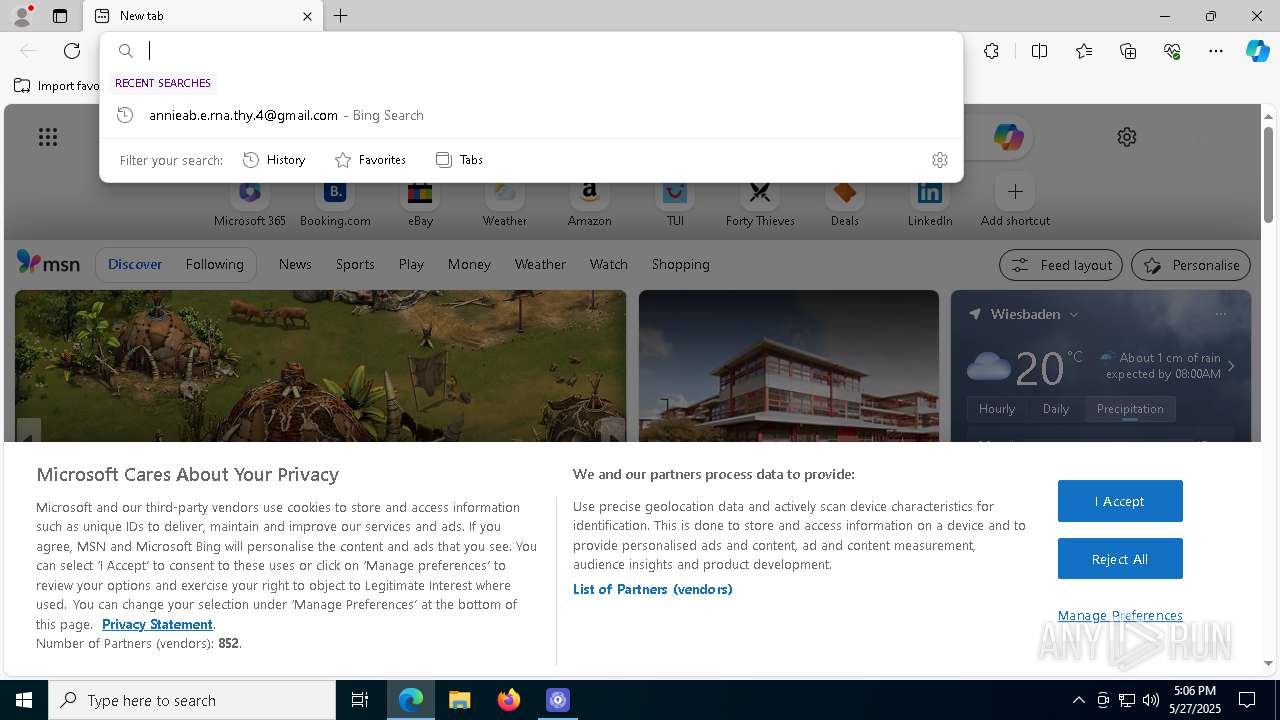Image resolution: width=1280 pixels, height=720 pixels.
Task: Open the tab actions menu icon
Action: coord(60,16)
